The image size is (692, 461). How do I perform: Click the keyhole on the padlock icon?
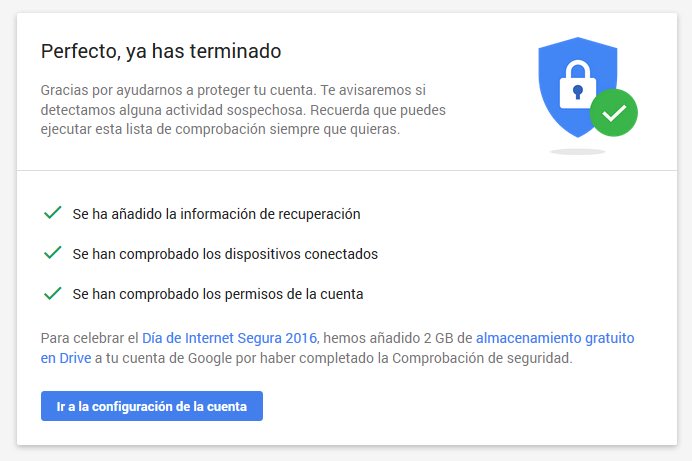click(x=578, y=92)
